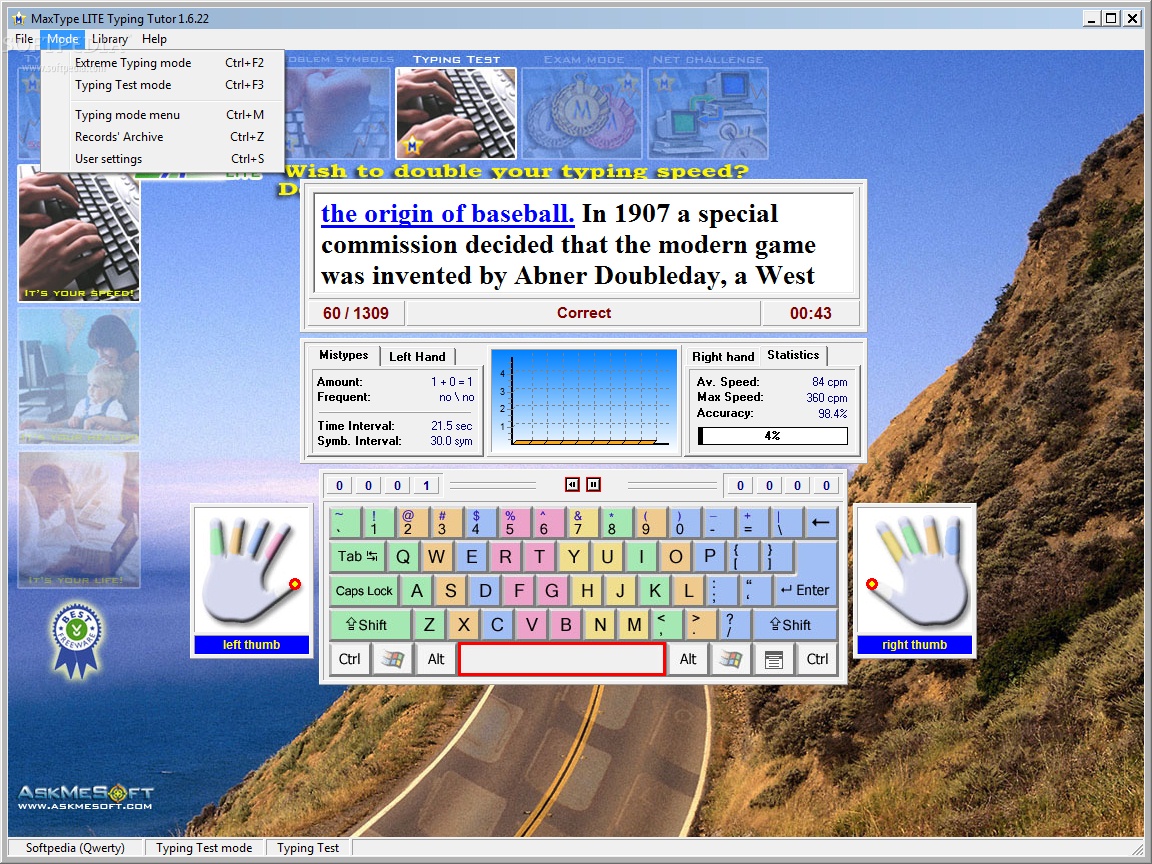Click the tilde key

point(345,523)
